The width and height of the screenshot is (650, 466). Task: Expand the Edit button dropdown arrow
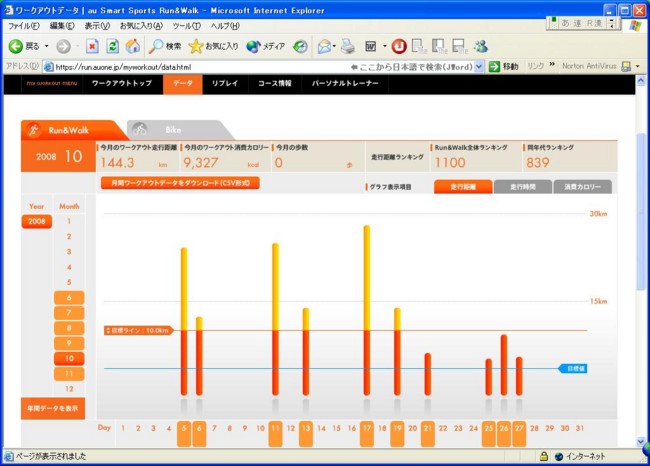click(385, 46)
